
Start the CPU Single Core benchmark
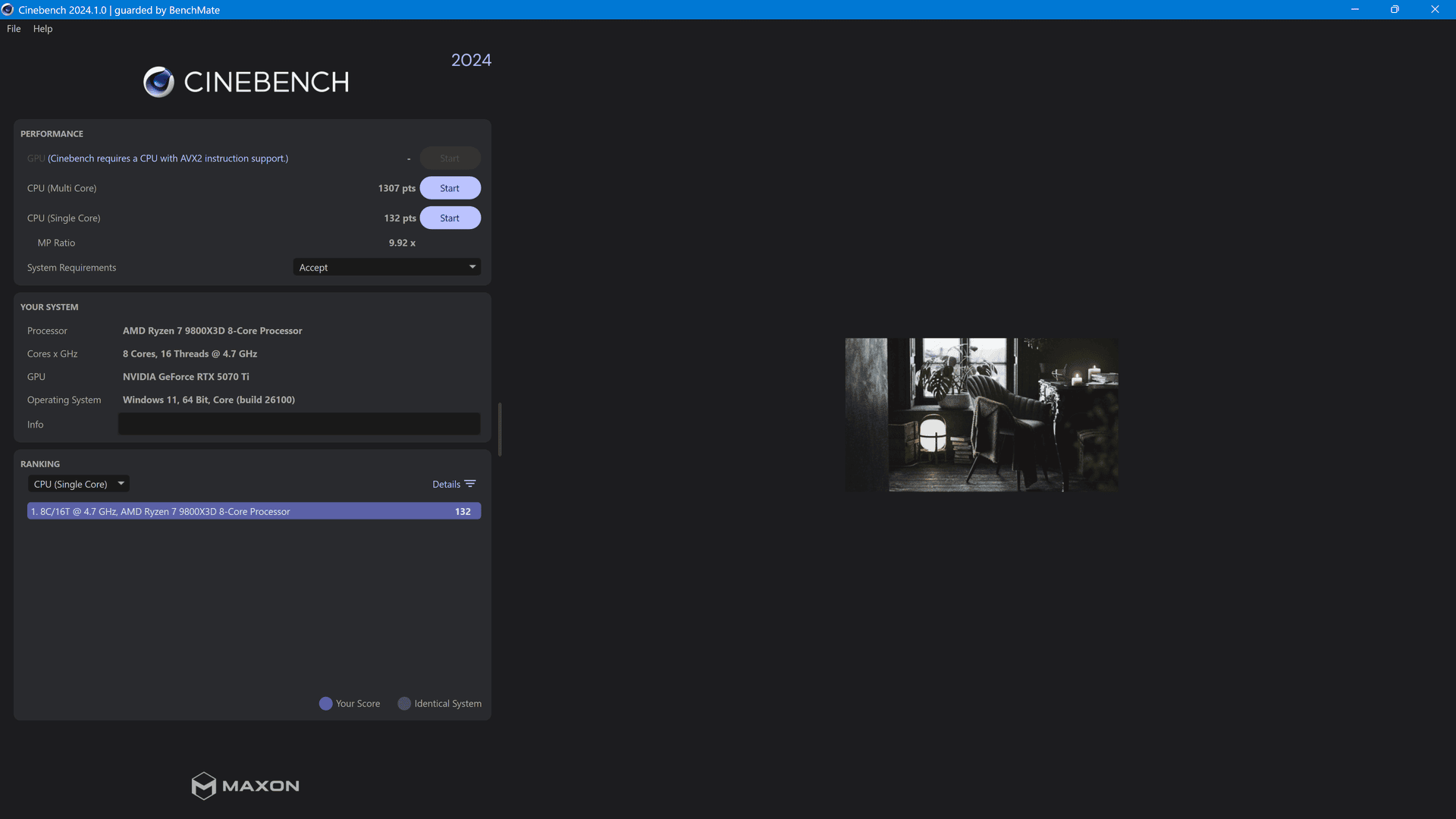click(450, 218)
